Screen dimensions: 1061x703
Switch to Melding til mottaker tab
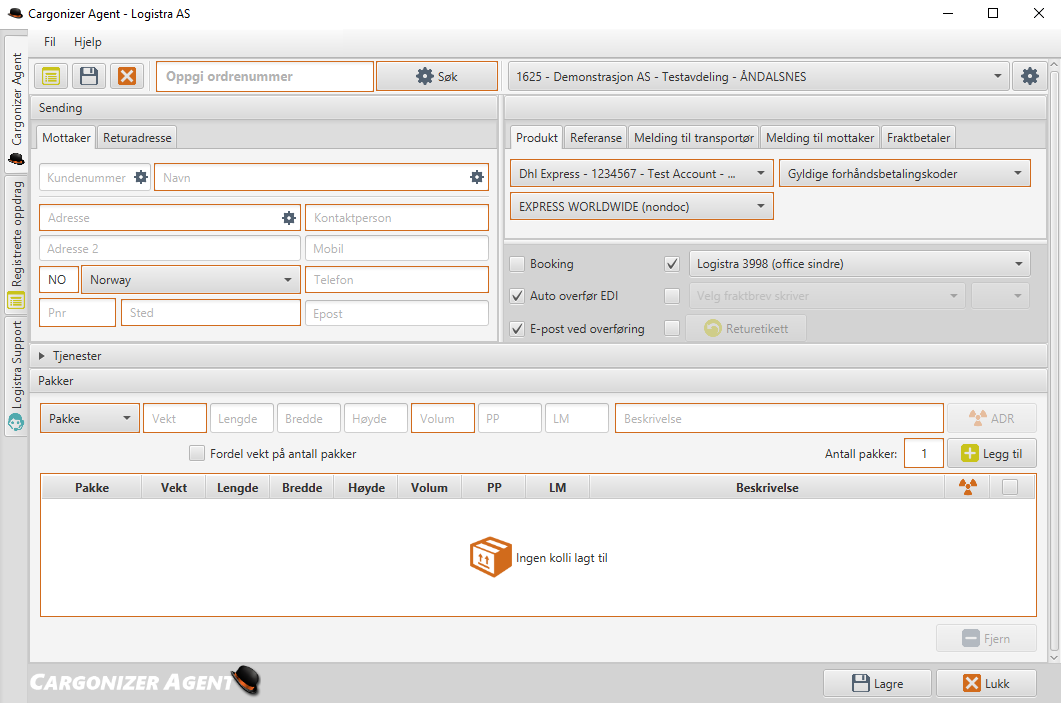tap(820, 137)
